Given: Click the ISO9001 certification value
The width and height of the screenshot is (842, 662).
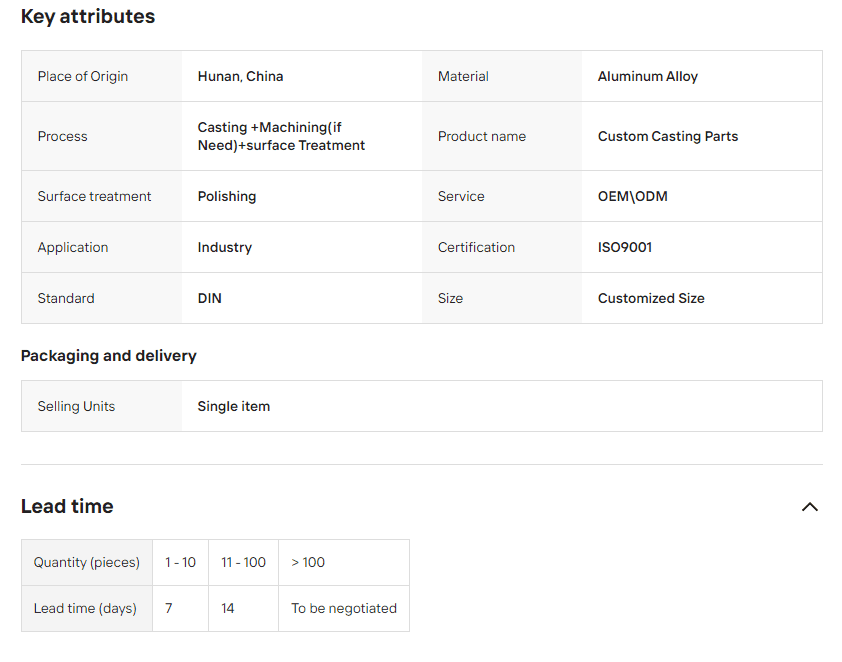Looking at the screenshot, I should pos(624,248).
